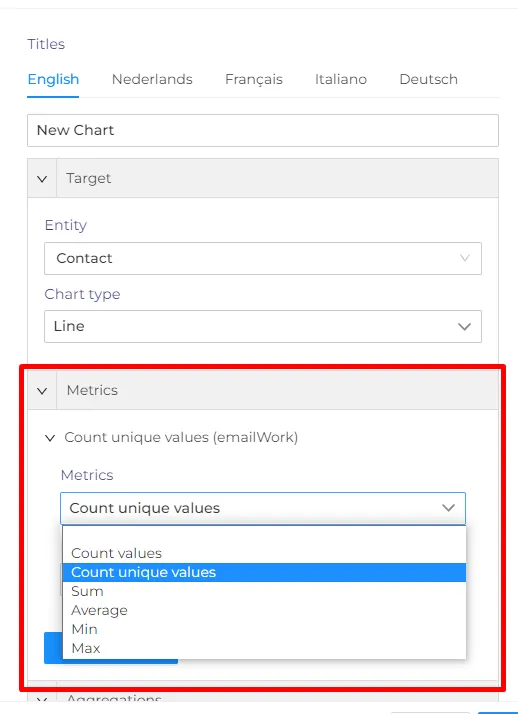Select highlighted Count unique values option
Viewport: 518px width, 714px height.
coord(264,572)
